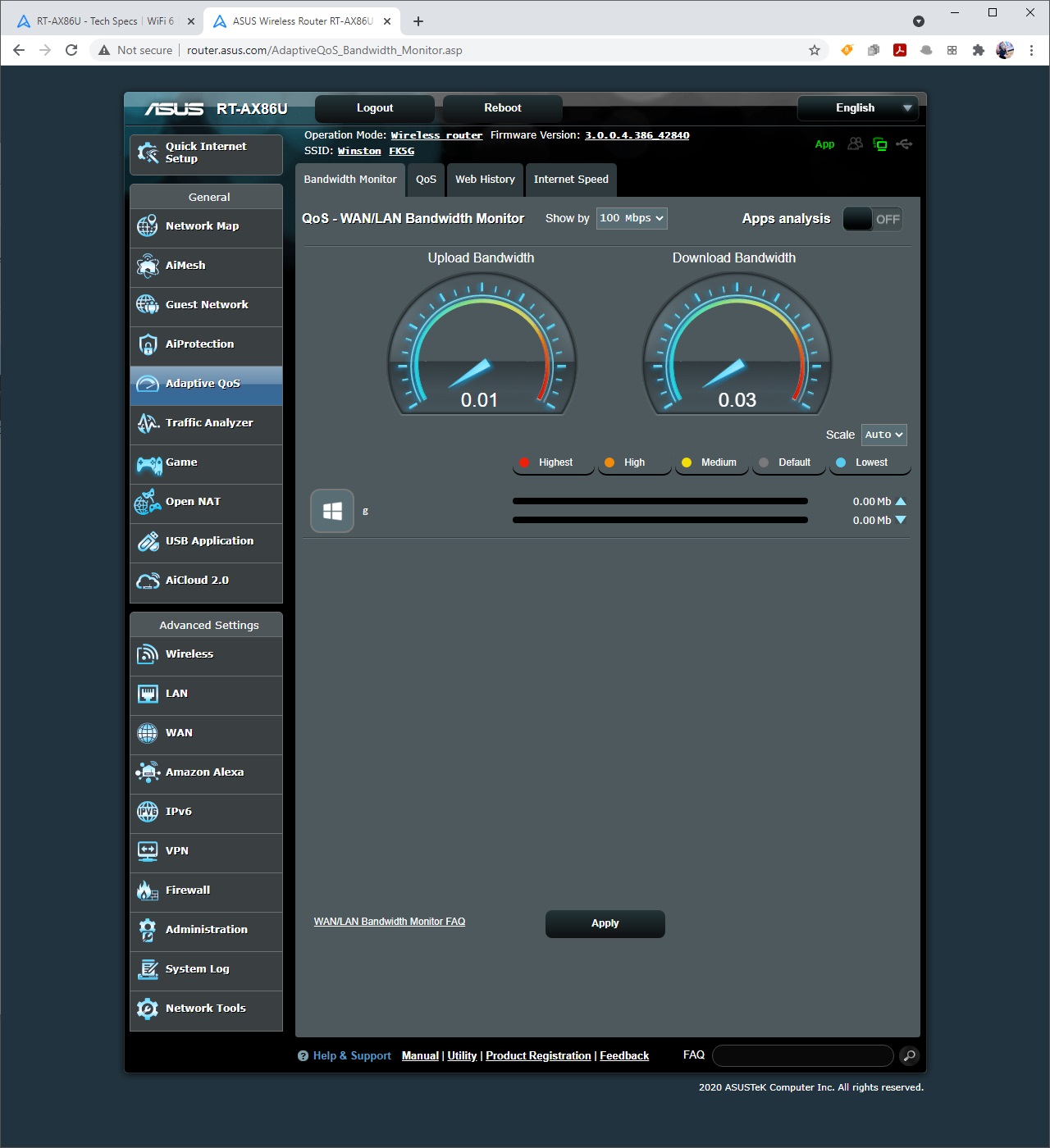The height and width of the screenshot is (1148, 1050).
Task: Expand the Scale Auto dropdown
Action: pos(883,435)
